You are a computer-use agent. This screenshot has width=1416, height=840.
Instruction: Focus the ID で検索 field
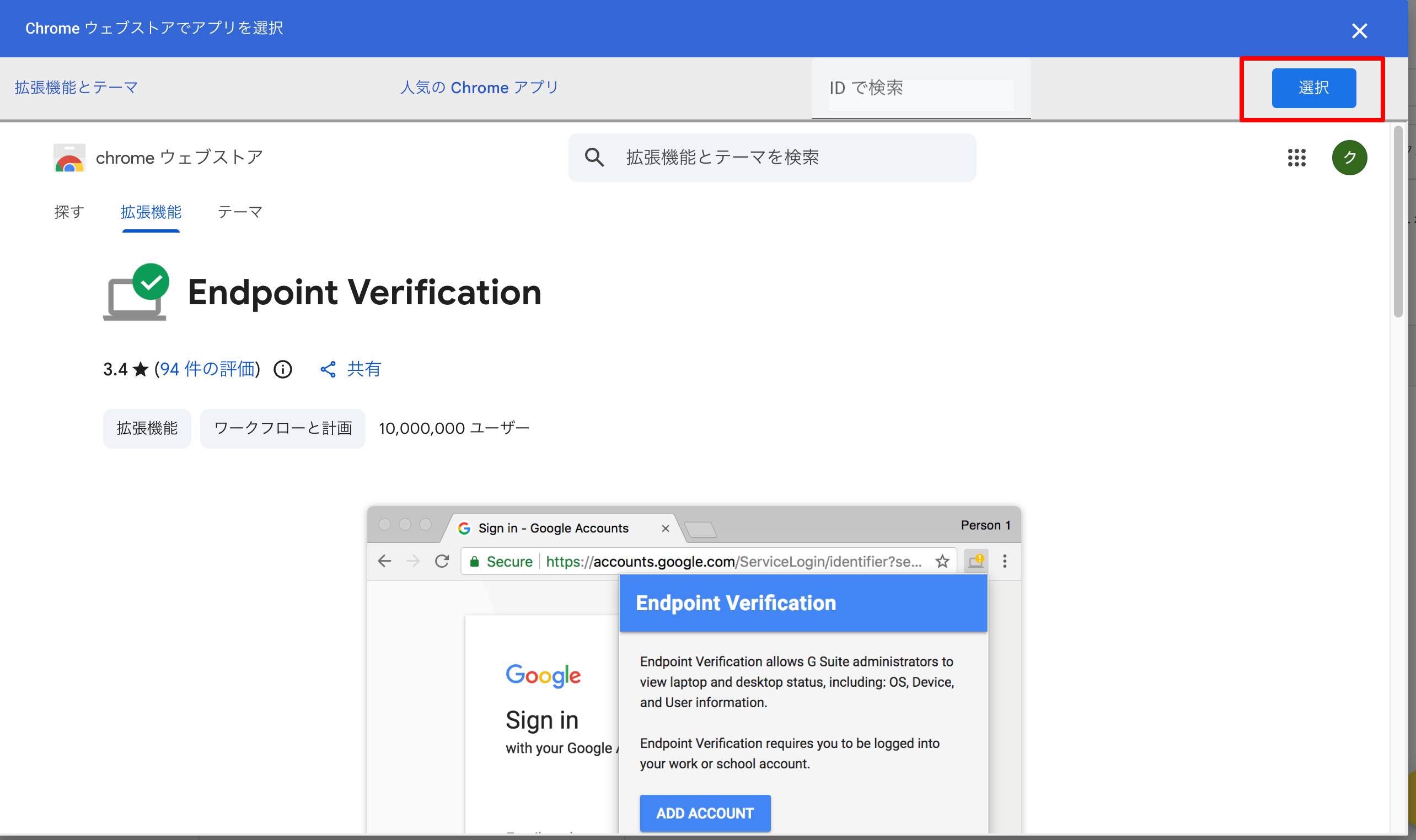[921, 88]
